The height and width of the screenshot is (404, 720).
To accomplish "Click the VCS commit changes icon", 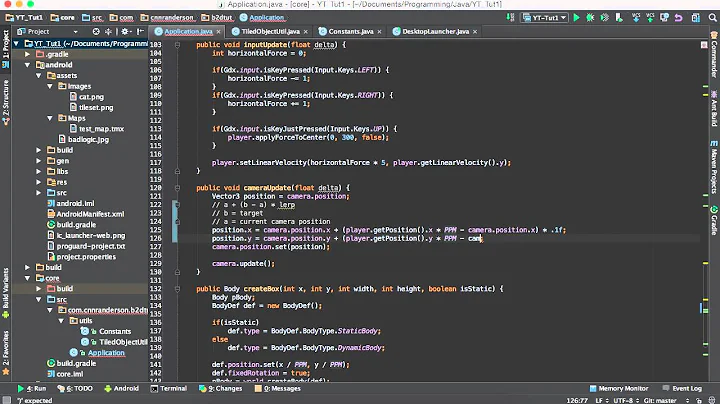I will (x=650, y=17).
